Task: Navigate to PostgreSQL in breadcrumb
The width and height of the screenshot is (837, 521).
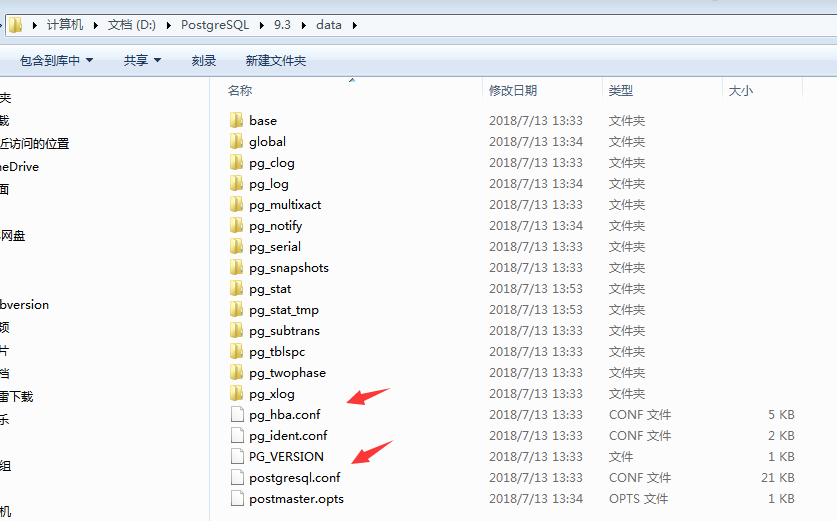Action: [x=215, y=25]
